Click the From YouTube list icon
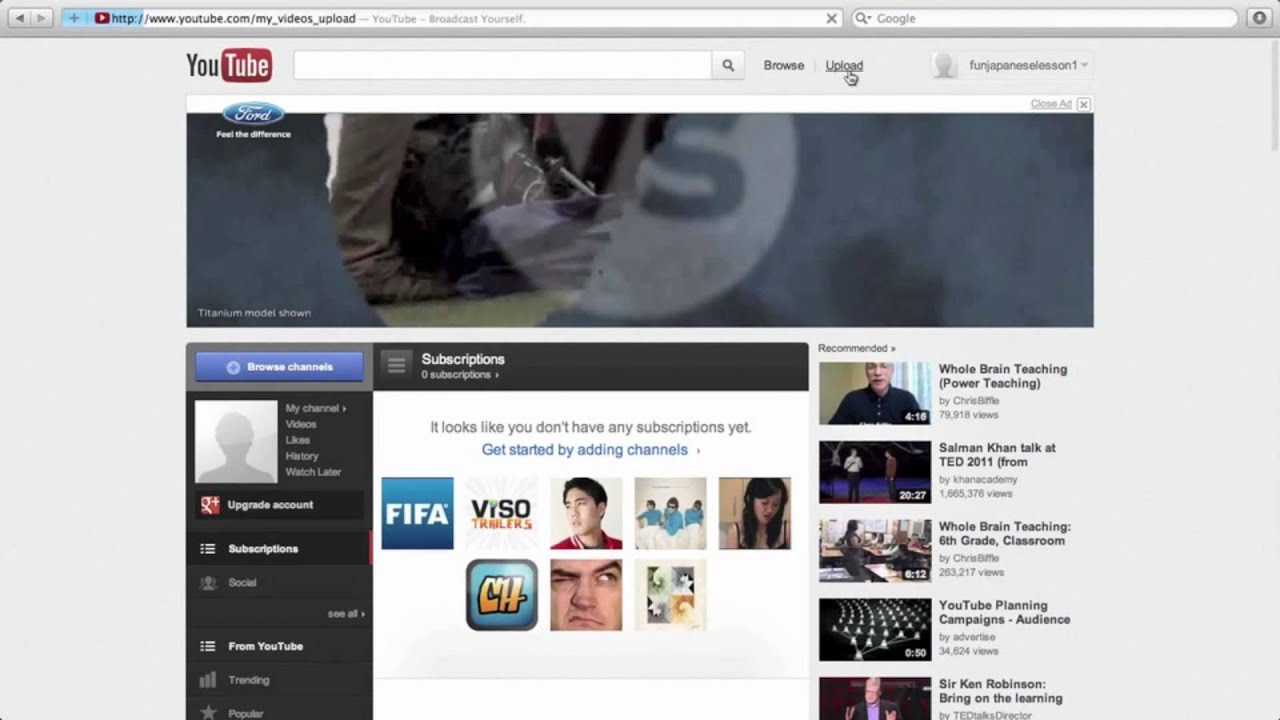 208,646
